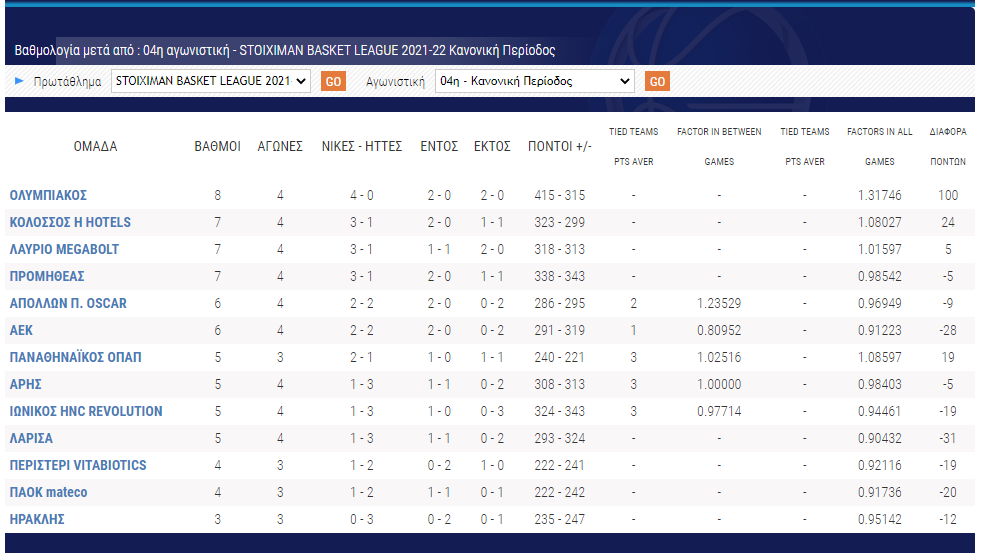Click points value 240 - 221

click(560, 357)
